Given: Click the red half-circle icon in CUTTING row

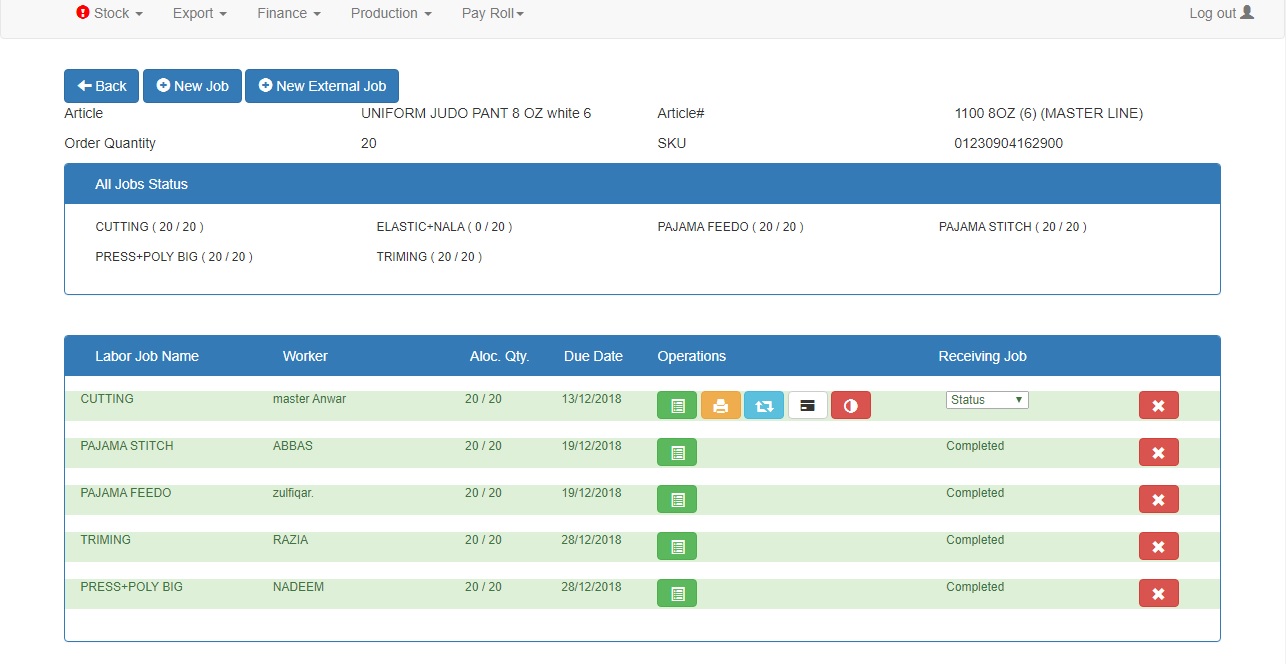Looking at the screenshot, I should (851, 405).
